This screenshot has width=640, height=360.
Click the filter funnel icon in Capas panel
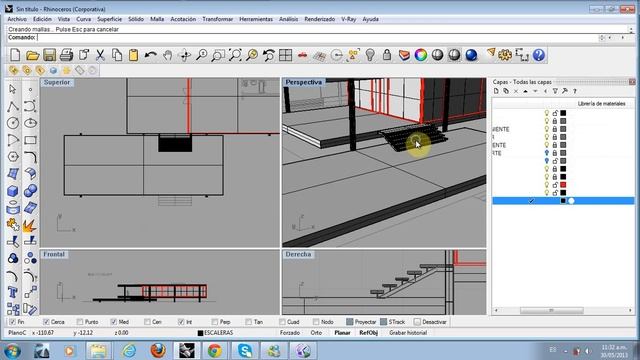[555, 91]
